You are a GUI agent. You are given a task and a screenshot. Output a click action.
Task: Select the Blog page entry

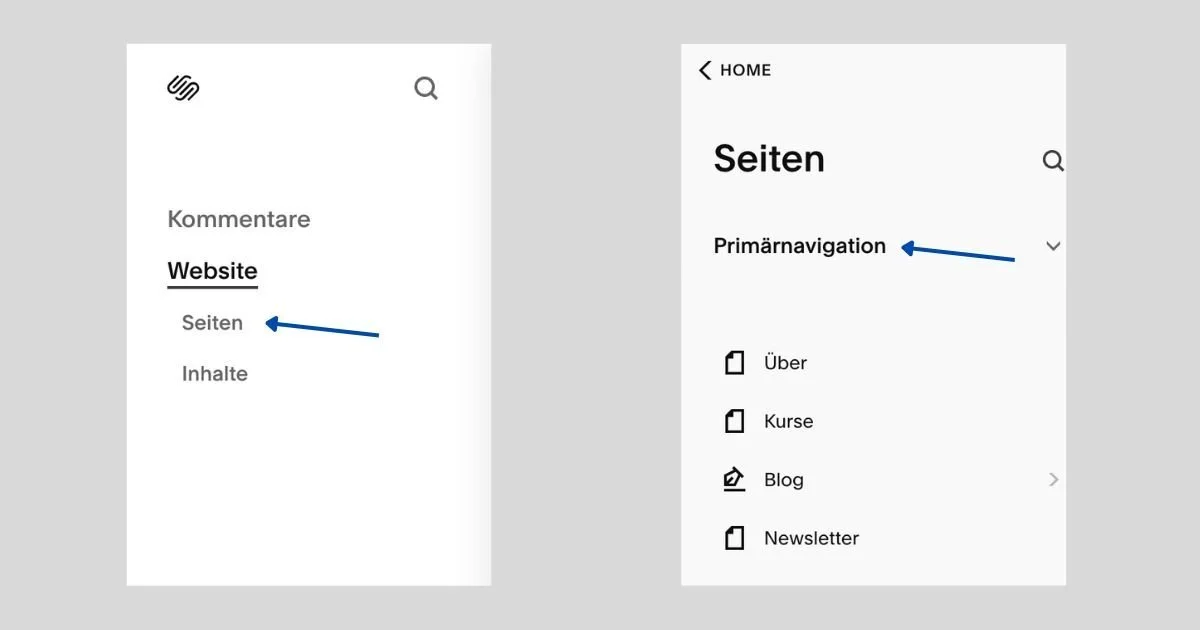coord(783,480)
